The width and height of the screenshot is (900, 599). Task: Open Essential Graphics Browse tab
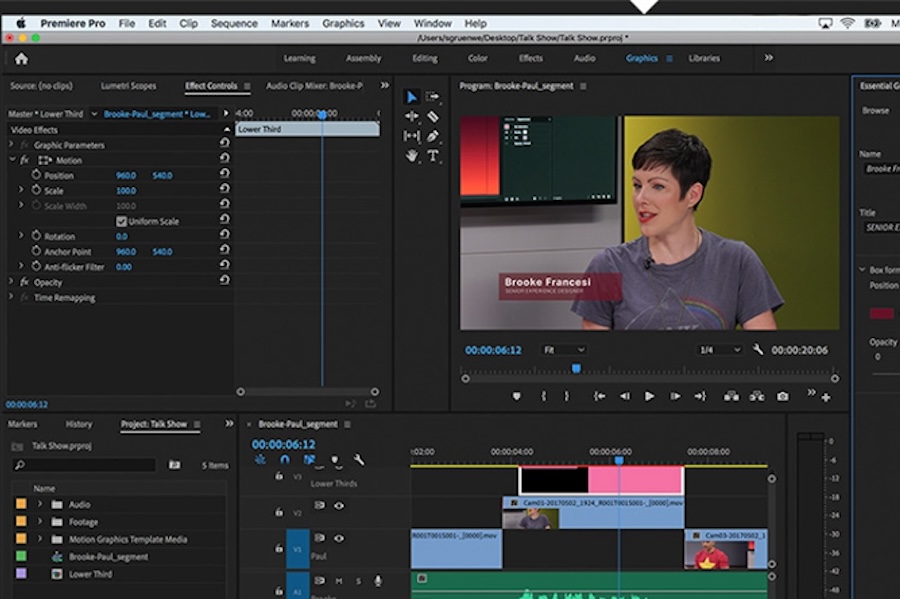(x=875, y=110)
